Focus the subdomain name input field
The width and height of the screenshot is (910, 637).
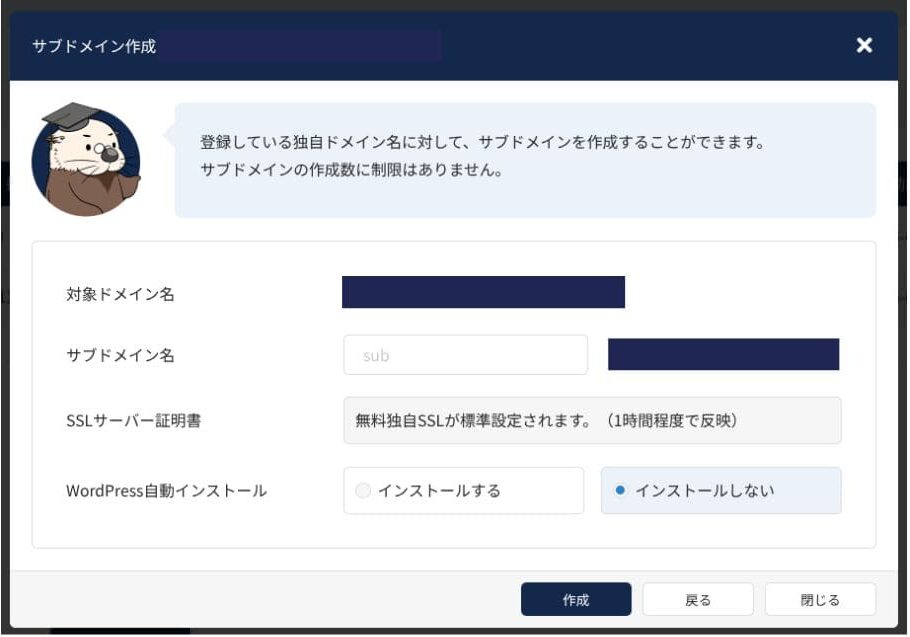pyautogui.click(x=465, y=355)
